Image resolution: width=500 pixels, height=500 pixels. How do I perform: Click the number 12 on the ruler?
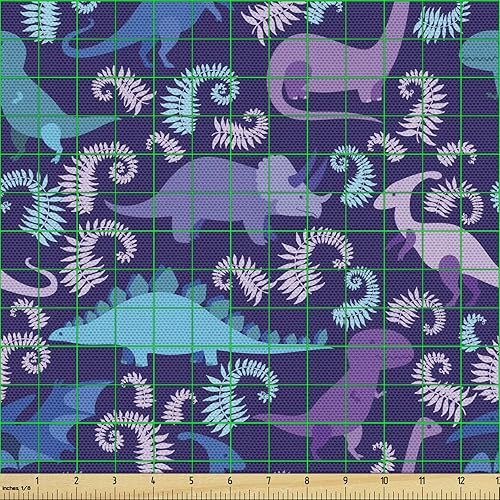coord(461,481)
